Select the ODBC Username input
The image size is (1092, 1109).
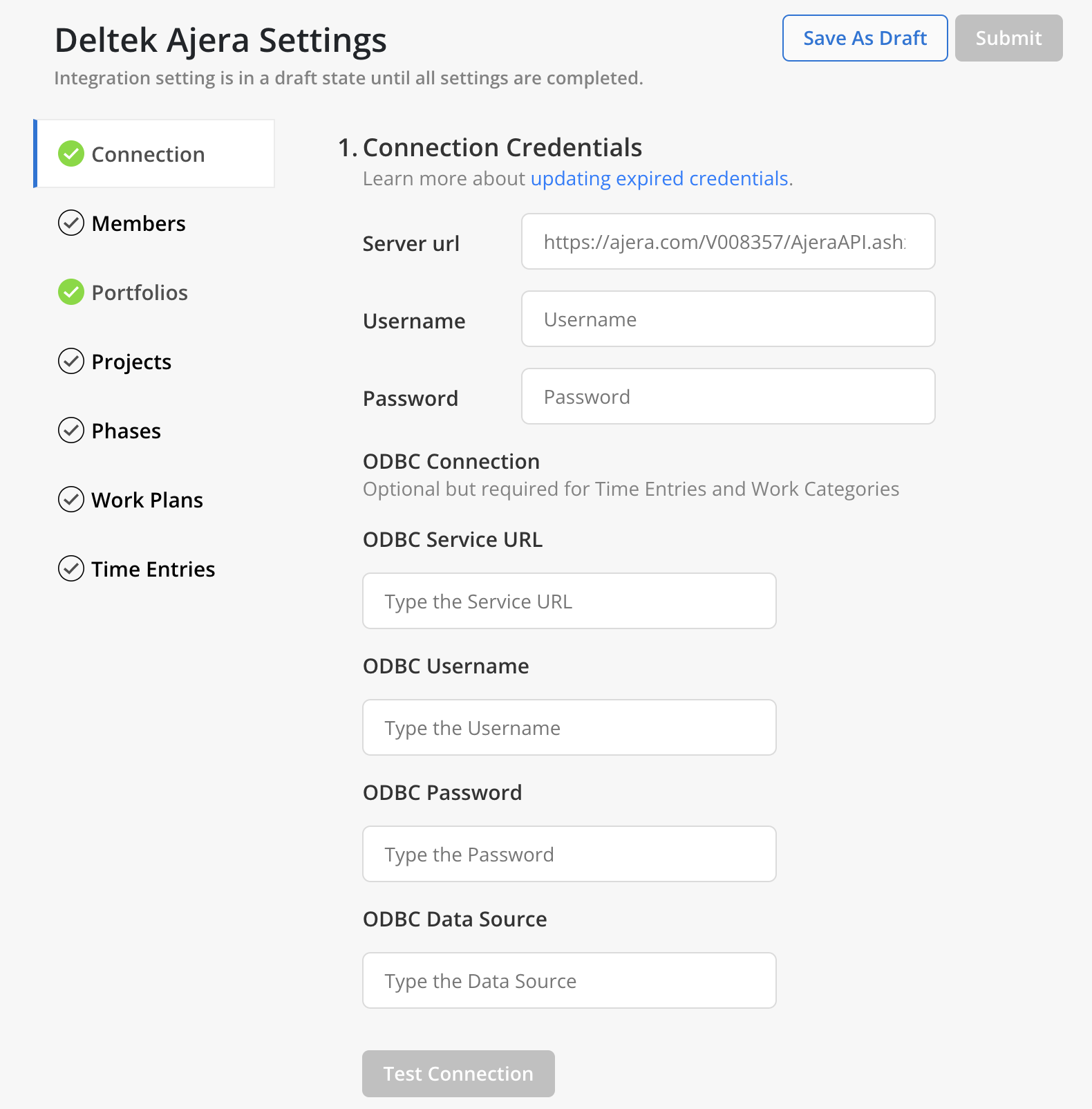[x=569, y=727]
